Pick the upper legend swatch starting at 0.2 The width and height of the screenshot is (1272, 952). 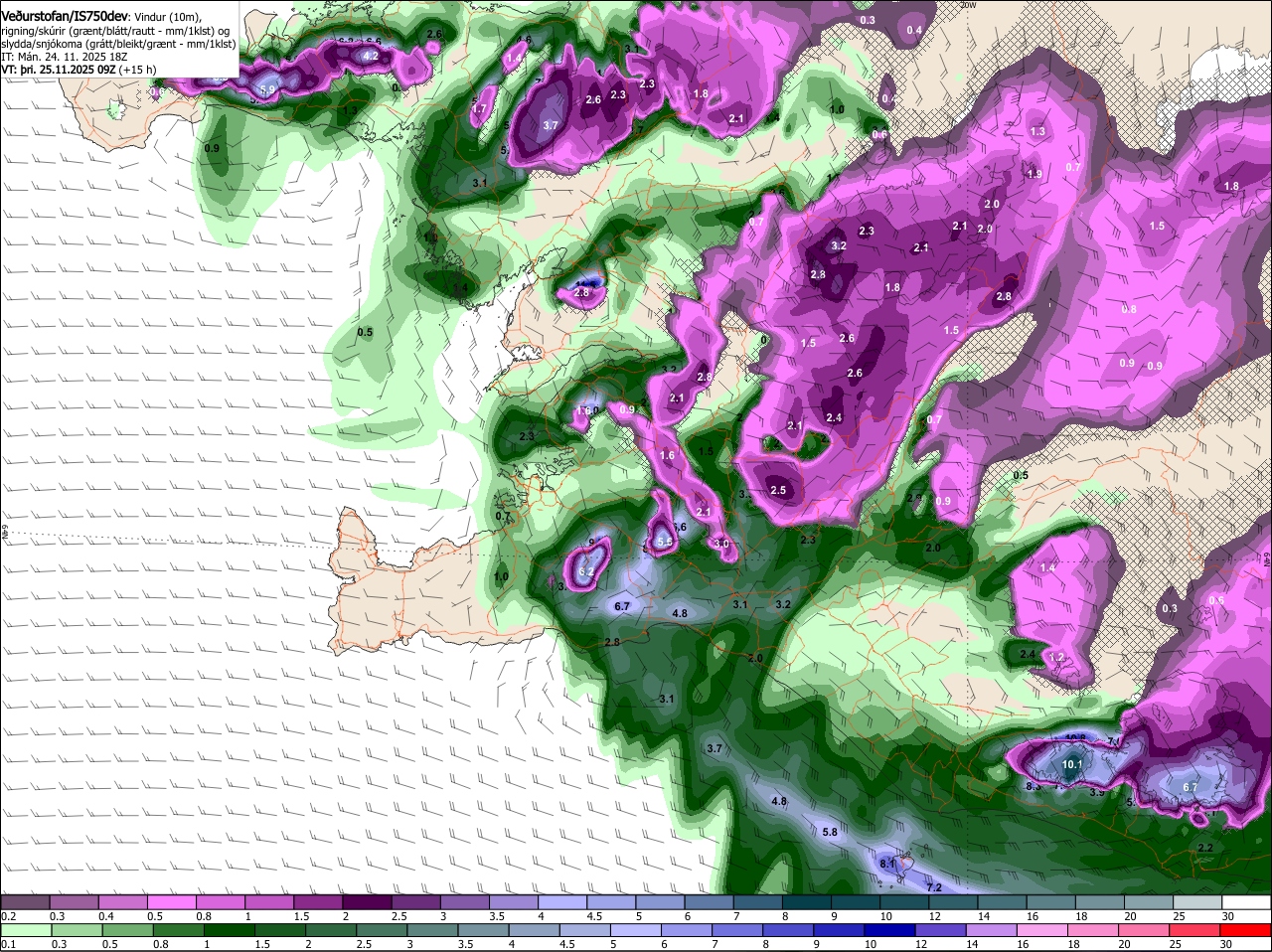click(26, 902)
